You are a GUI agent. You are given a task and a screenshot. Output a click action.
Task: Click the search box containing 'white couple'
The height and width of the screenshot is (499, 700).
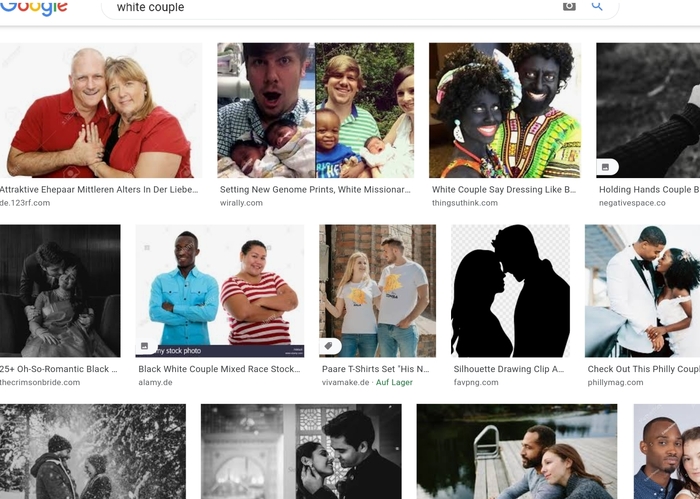coord(330,7)
